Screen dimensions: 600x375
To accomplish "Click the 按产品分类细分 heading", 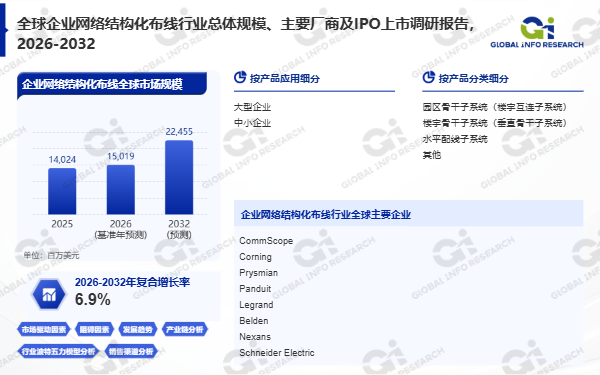I will [x=473, y=78].
